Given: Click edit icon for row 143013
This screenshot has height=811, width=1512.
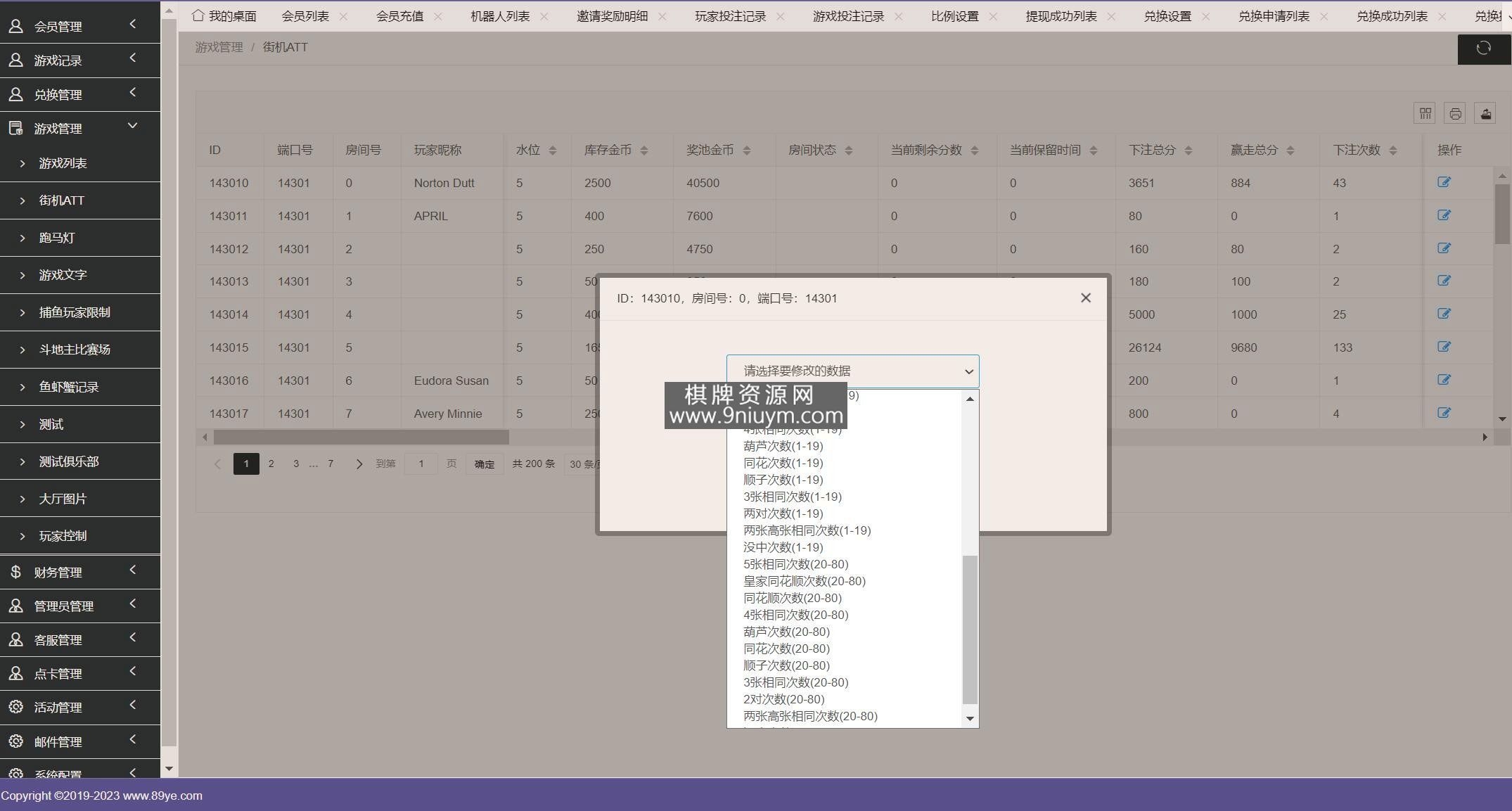Looking at the screenshot, I should coord(1444,281).
